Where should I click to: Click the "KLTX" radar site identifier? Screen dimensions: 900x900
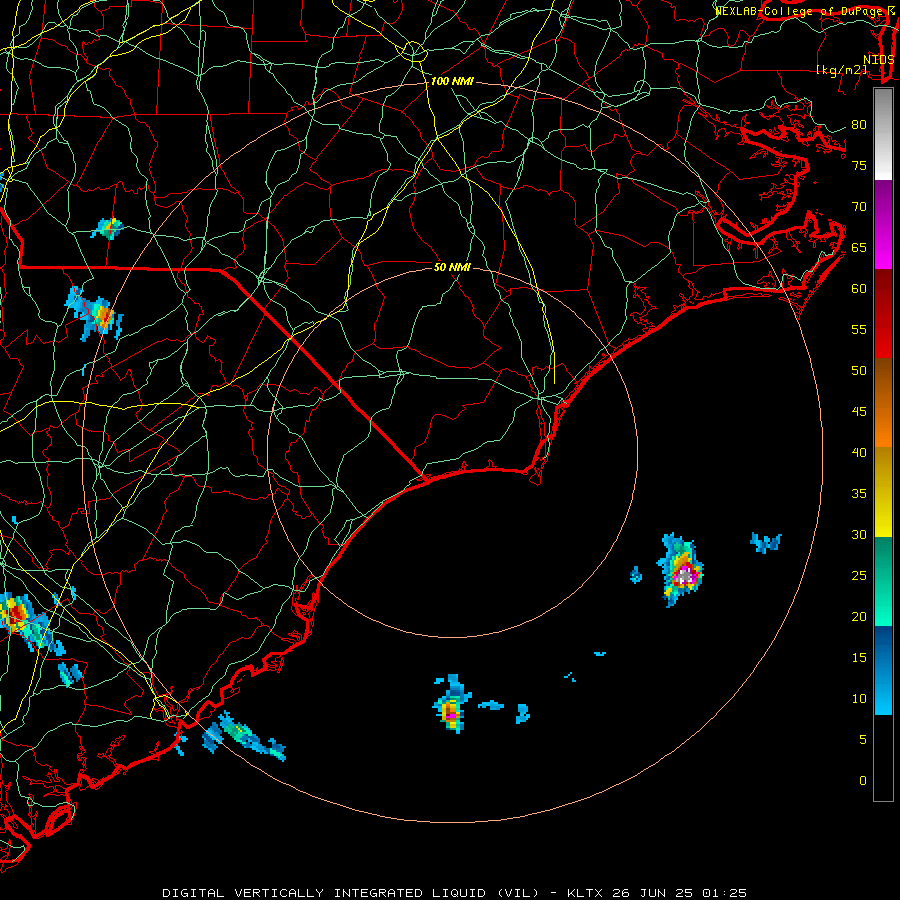584,893
